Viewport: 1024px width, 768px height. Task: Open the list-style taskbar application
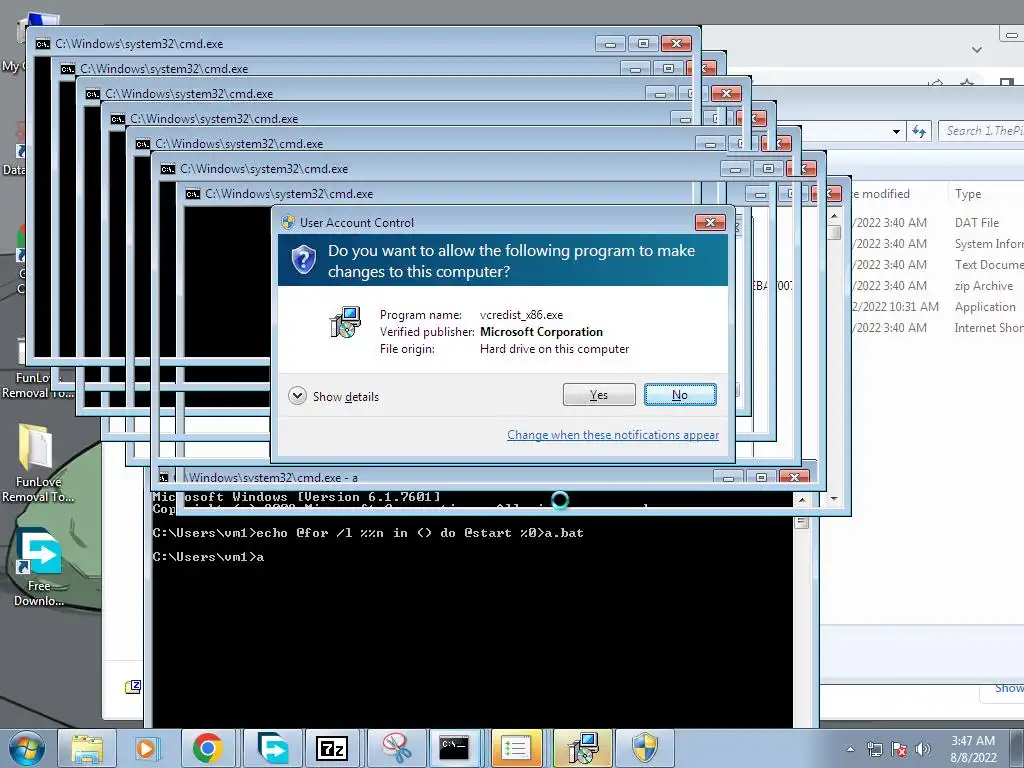[515, 748]
